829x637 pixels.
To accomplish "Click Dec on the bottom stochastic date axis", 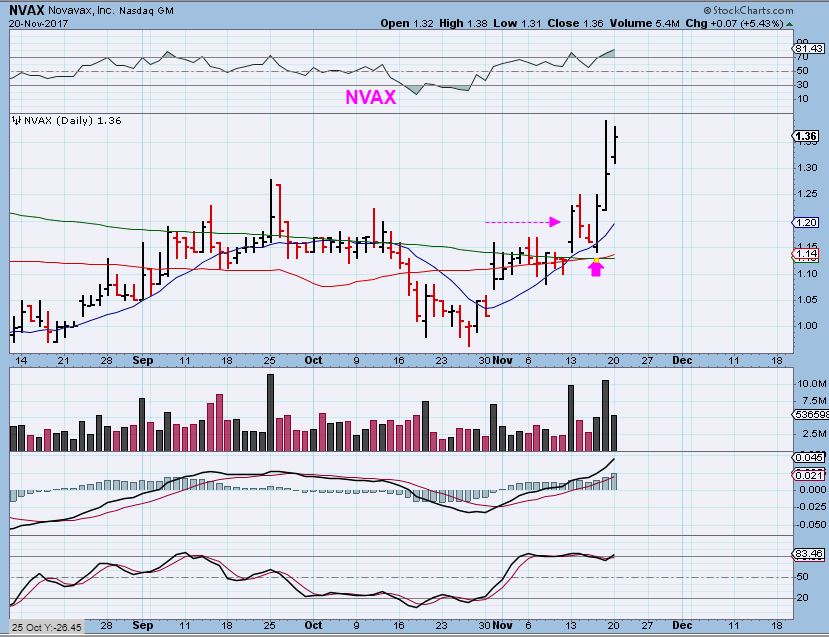I will [682, 625].
